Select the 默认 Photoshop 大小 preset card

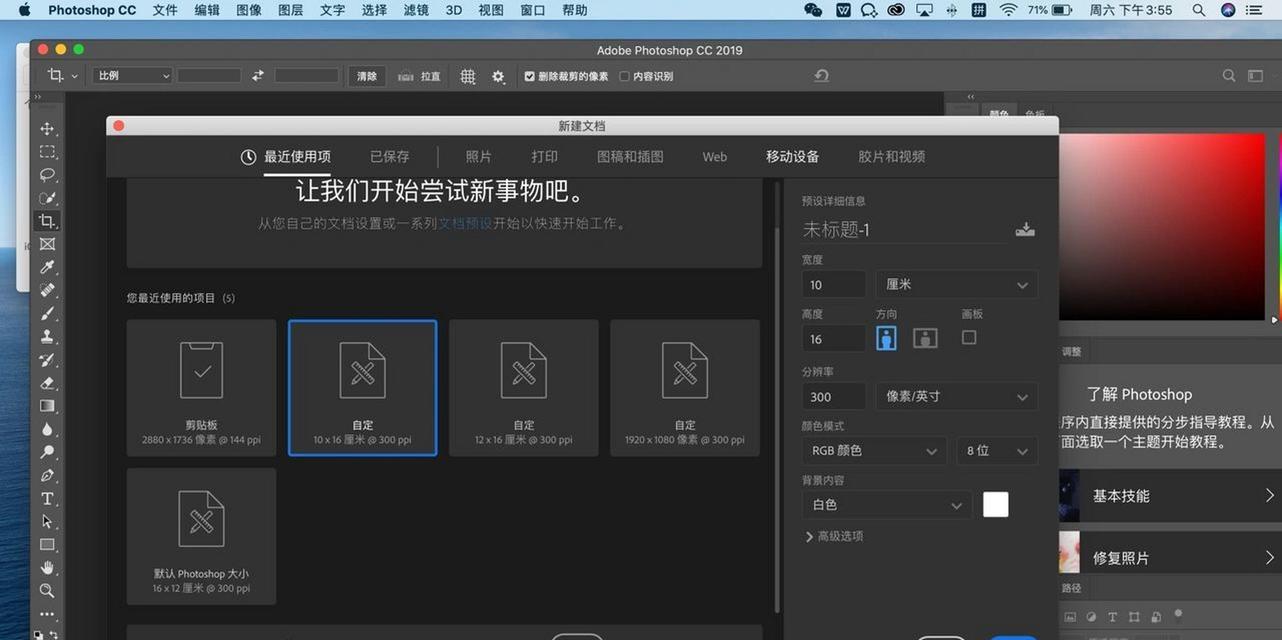click(x=202, y=536)
